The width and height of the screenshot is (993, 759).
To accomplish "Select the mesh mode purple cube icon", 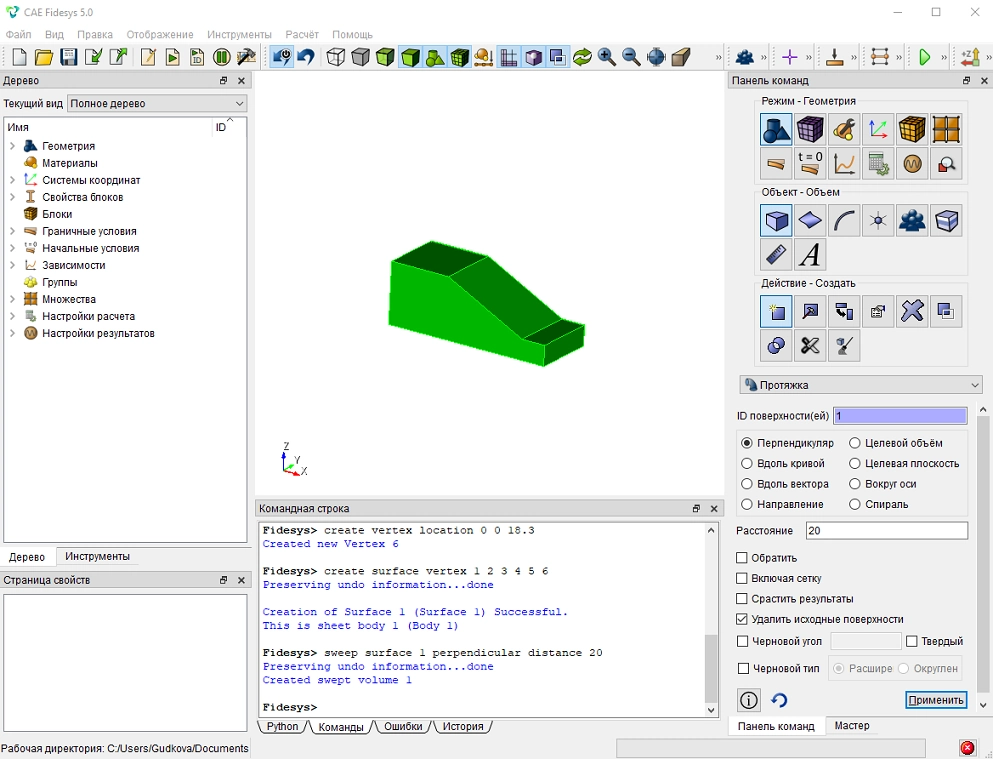I will tap(810, 130).
